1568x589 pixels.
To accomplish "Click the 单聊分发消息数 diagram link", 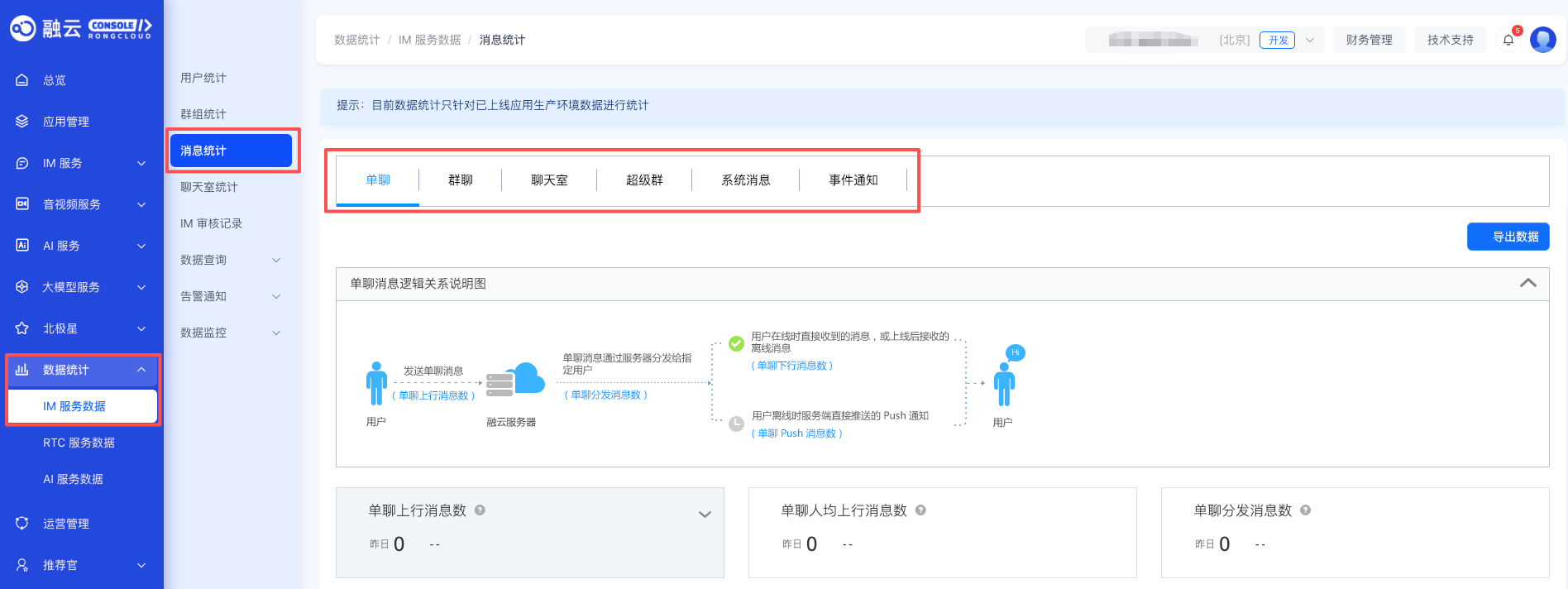I will (x=606, y=395).
